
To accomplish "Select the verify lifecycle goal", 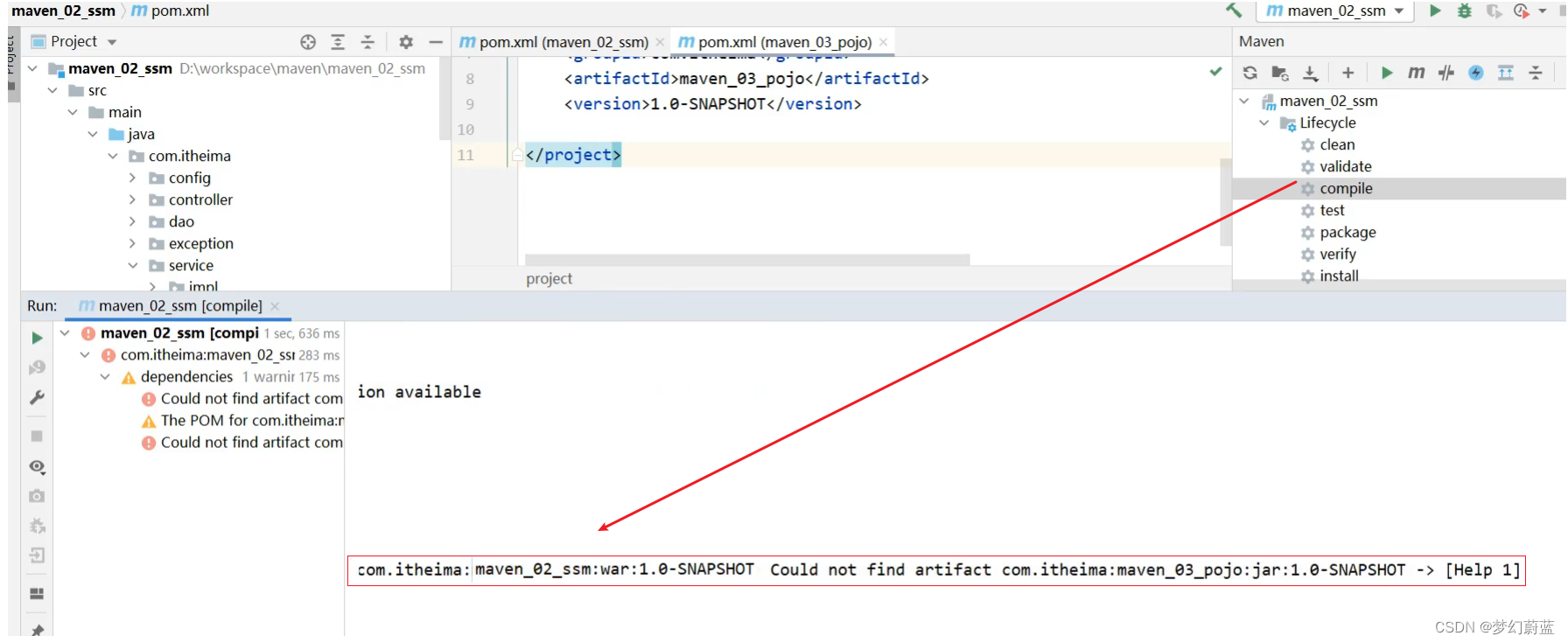I will [1338, 254].
